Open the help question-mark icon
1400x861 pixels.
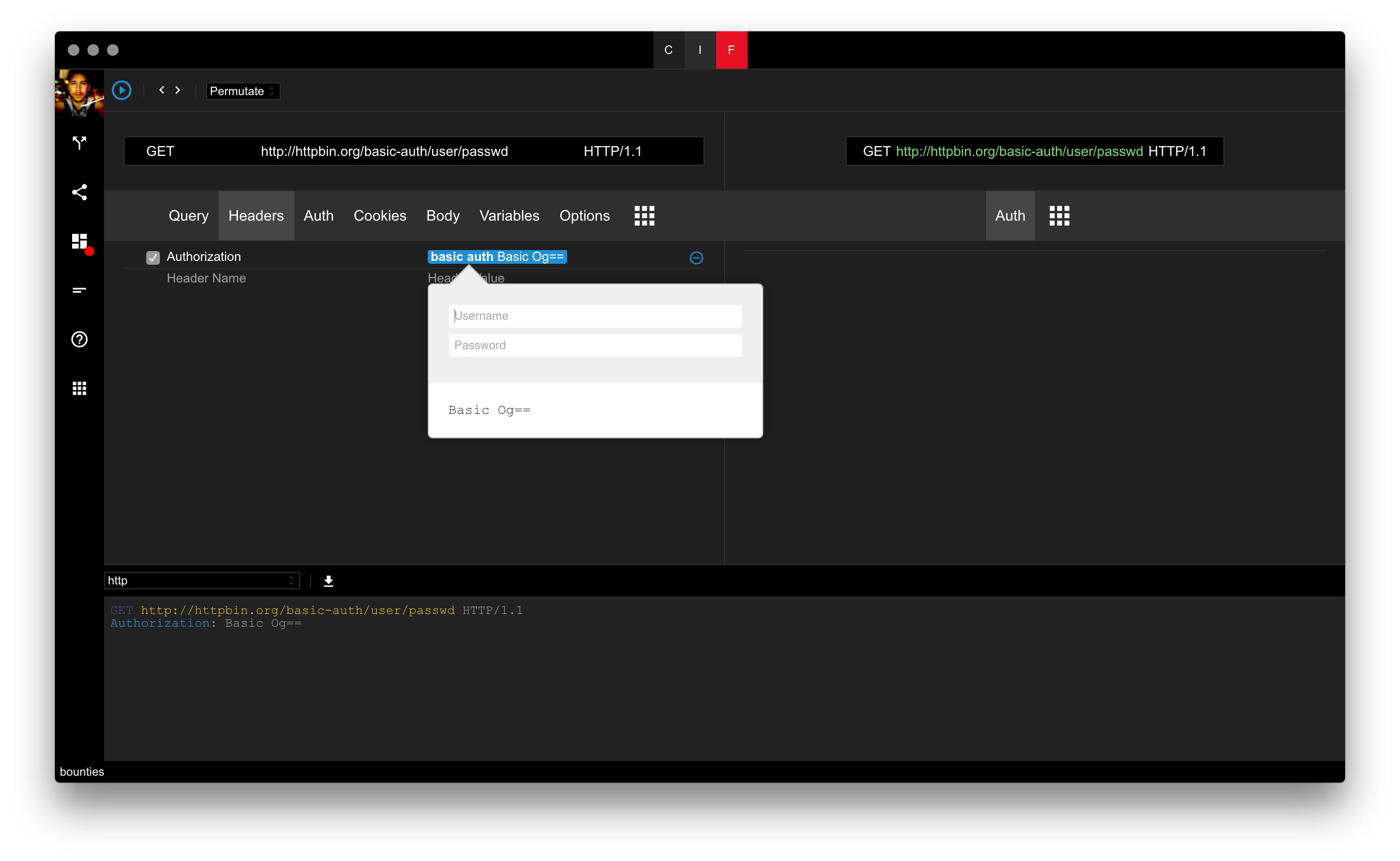click(x=79, y=339)
